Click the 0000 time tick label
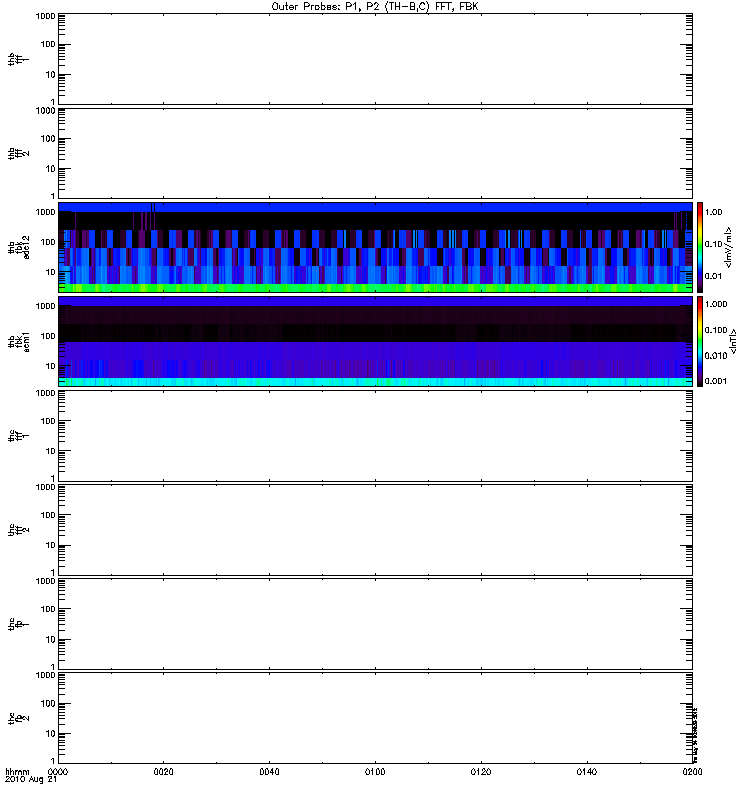The image size is (750, 800). [59, 772]
